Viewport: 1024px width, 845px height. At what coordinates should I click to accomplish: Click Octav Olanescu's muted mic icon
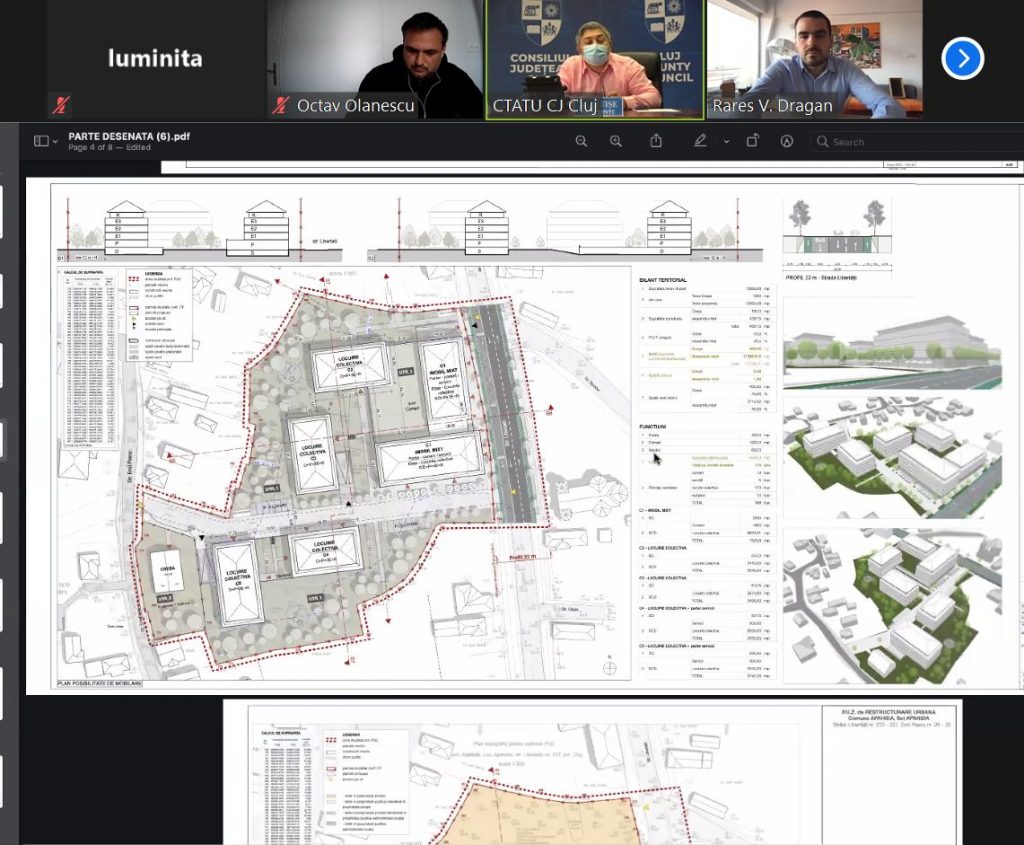(281, 105)
